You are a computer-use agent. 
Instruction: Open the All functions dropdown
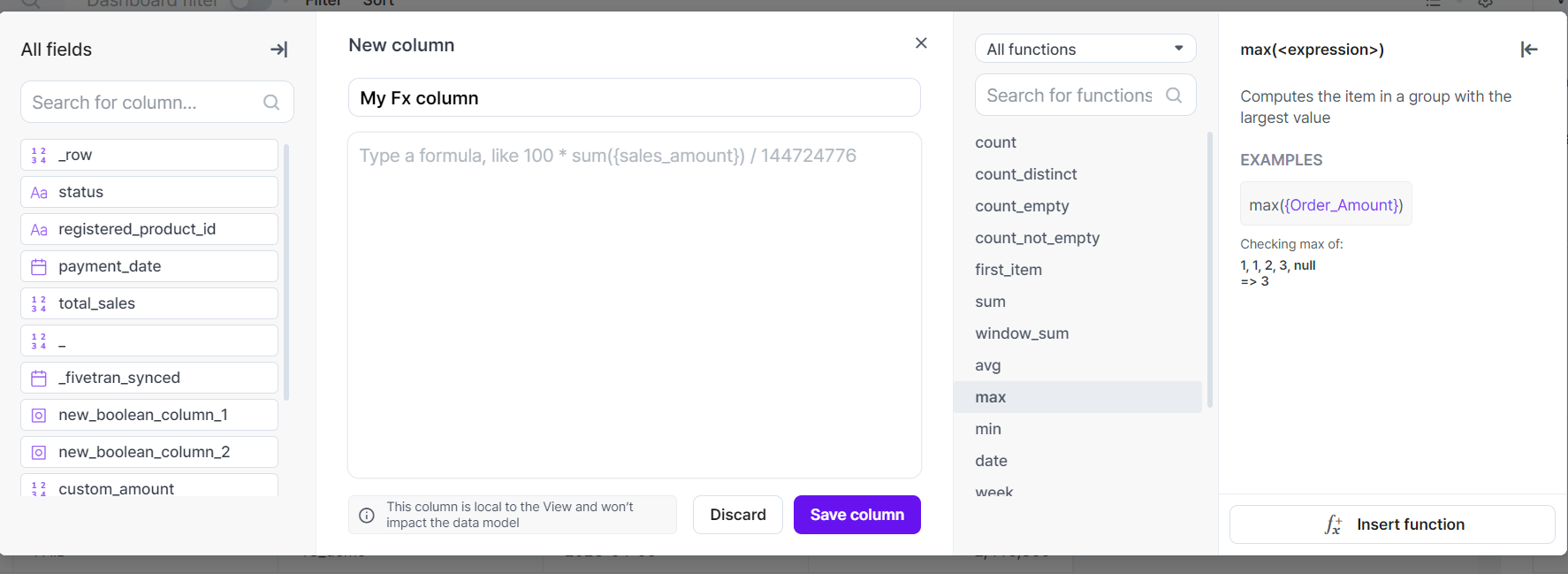point(1085,50)
